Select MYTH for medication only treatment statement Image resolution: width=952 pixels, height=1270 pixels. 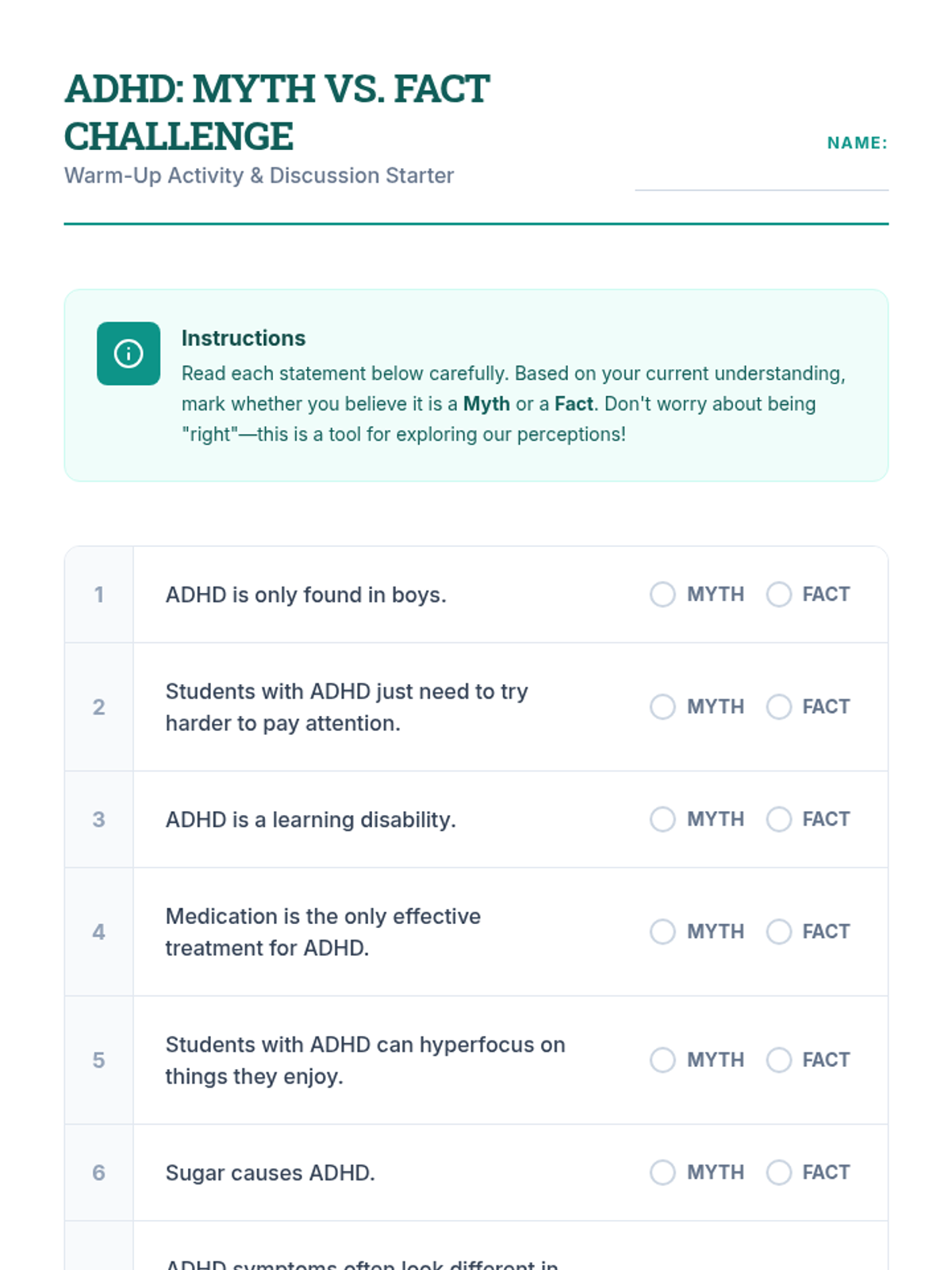(x=662, y=932)
